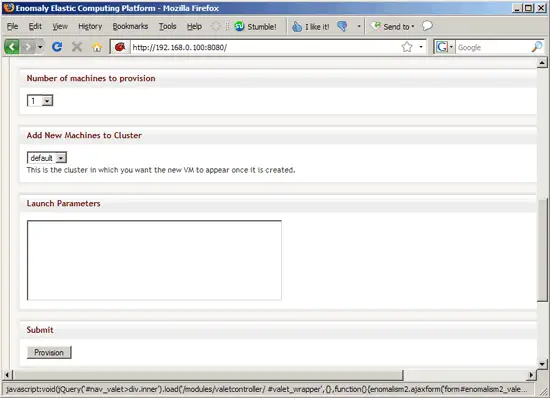Viewport: 550px width, 398px height.
Task: Click the Firefox throbber activity icon
Action: click(216, 26)
